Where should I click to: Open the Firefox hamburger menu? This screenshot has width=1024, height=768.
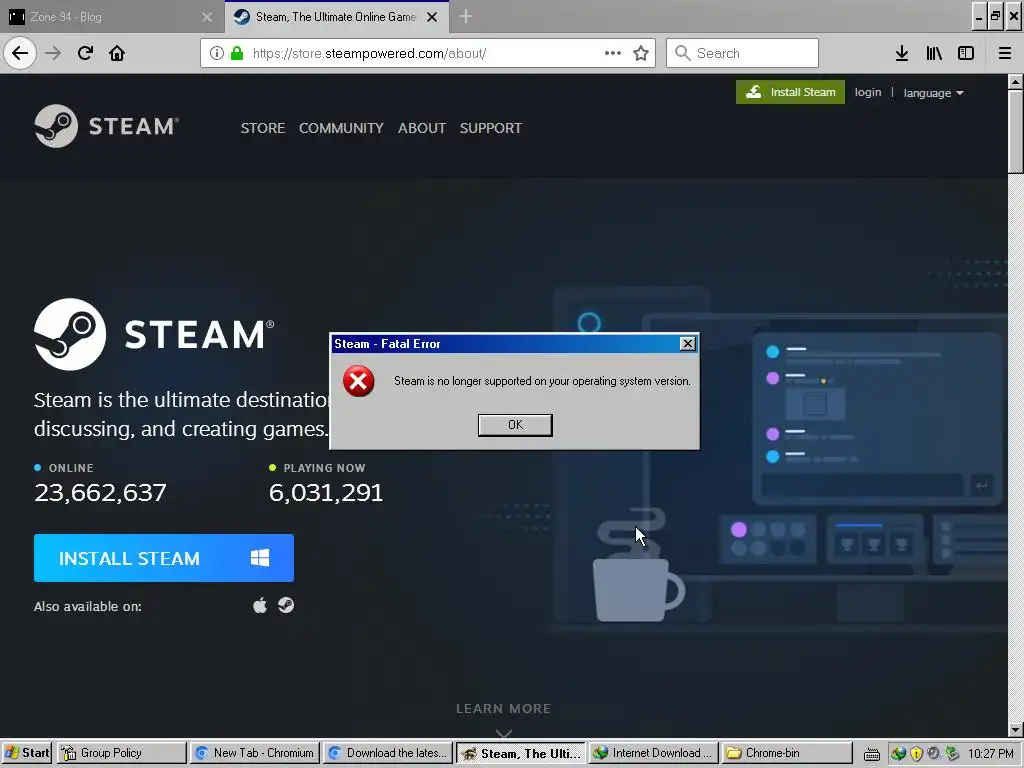pyautogui.click(x=1004, y=53)
